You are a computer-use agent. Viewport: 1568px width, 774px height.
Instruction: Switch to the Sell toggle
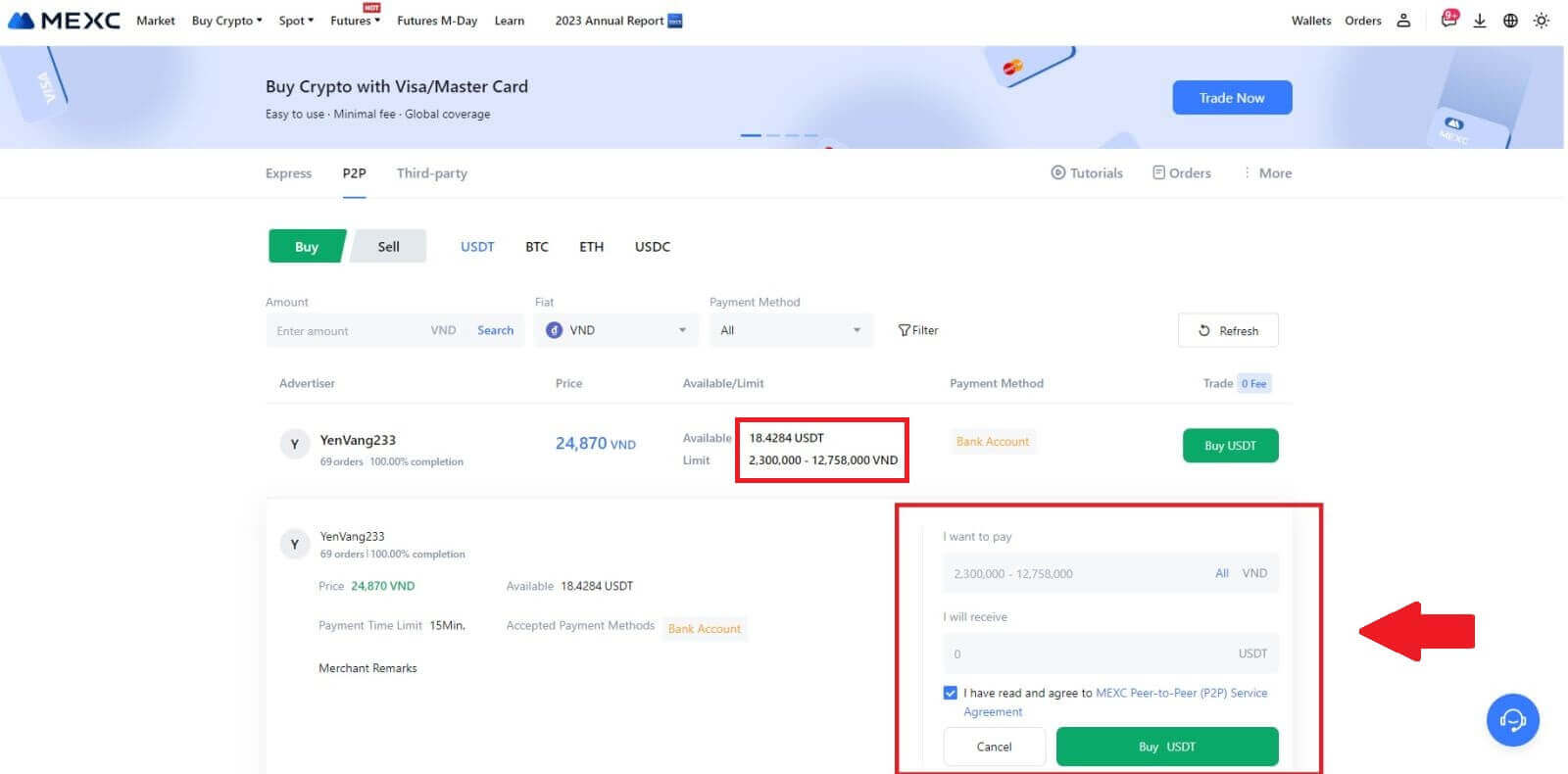(388, 247)
